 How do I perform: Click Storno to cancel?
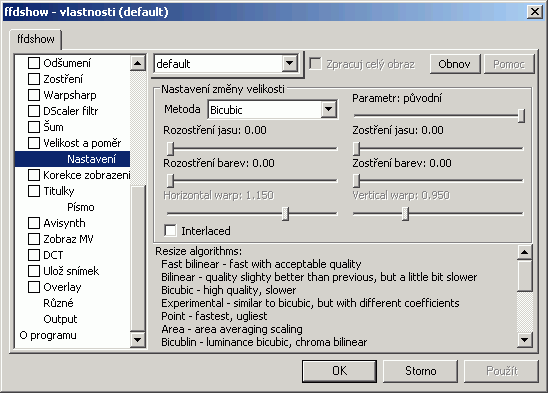pyautogui.click(x=420, y=371)
